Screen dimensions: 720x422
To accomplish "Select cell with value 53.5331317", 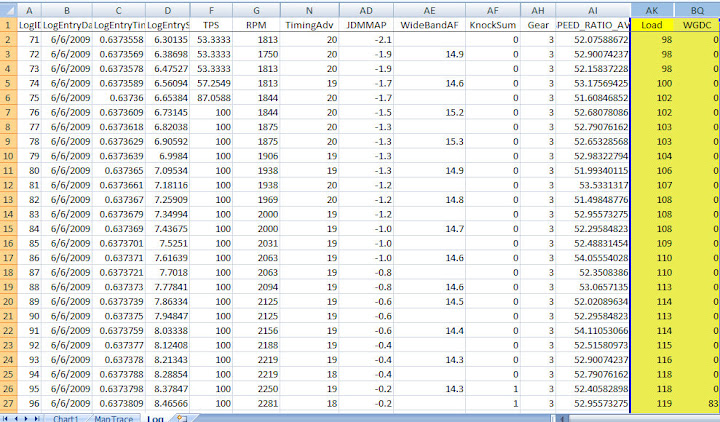I will click(x=593, y=185).
